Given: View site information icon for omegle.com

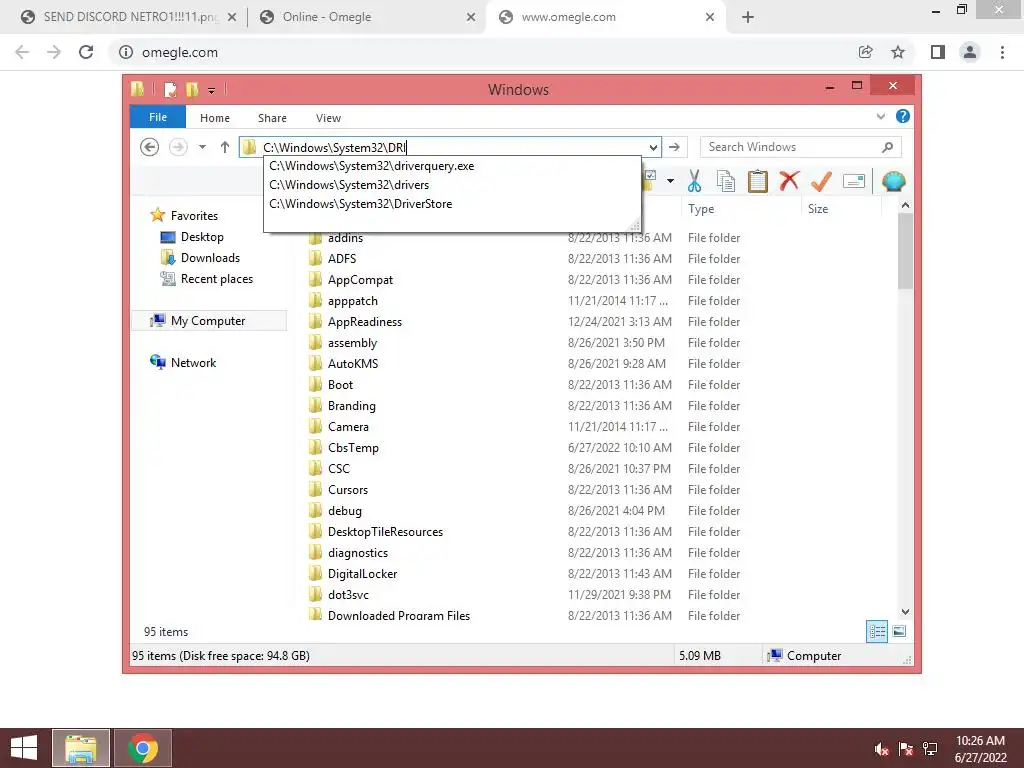Looking at the screenshot, I should pyautogui.click(x=125, y=52).
